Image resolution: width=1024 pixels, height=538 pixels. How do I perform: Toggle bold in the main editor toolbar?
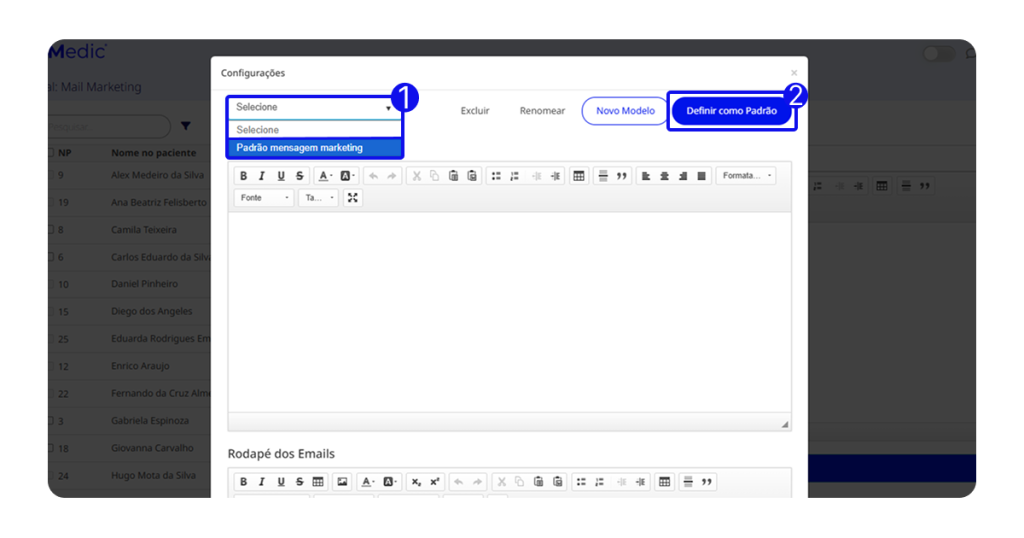[243, 176]
